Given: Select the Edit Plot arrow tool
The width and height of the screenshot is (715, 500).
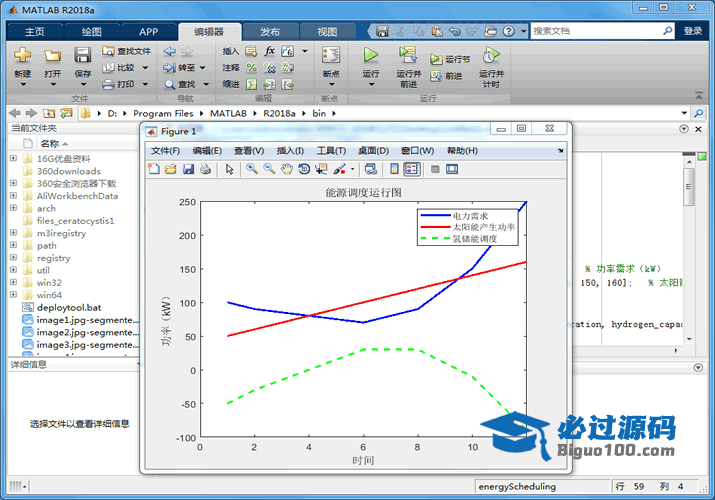Looking at the screenshot, I should click(x=229, y=169).
